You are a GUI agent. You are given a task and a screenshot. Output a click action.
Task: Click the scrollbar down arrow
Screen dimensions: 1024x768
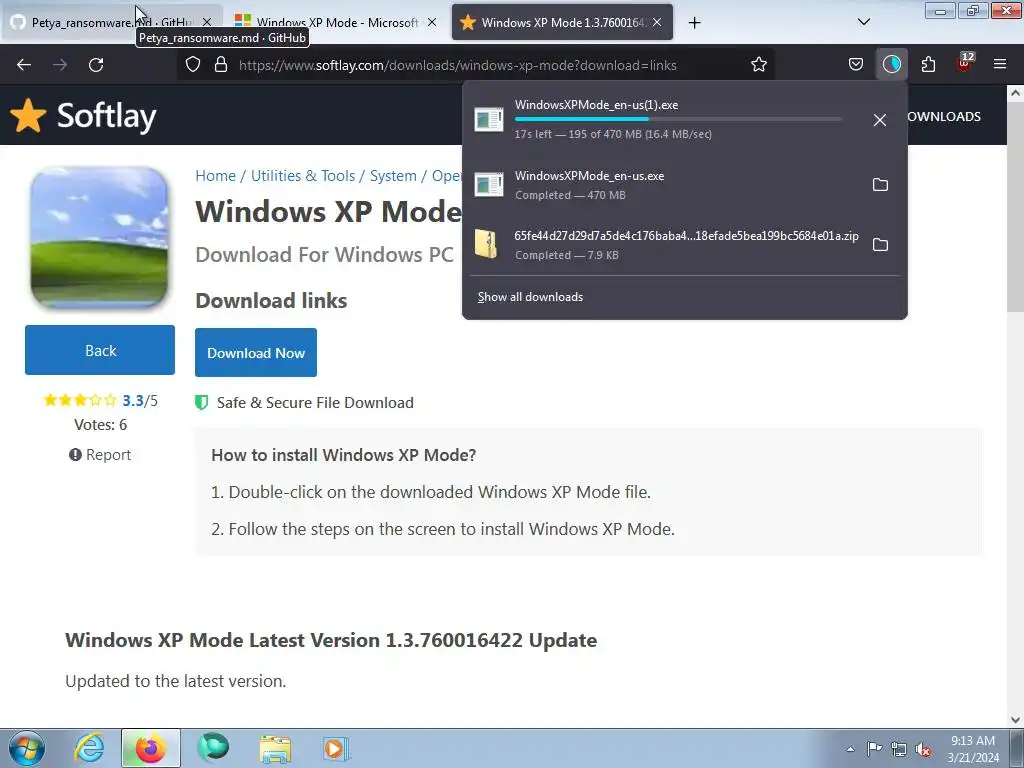coord(1015,719)
